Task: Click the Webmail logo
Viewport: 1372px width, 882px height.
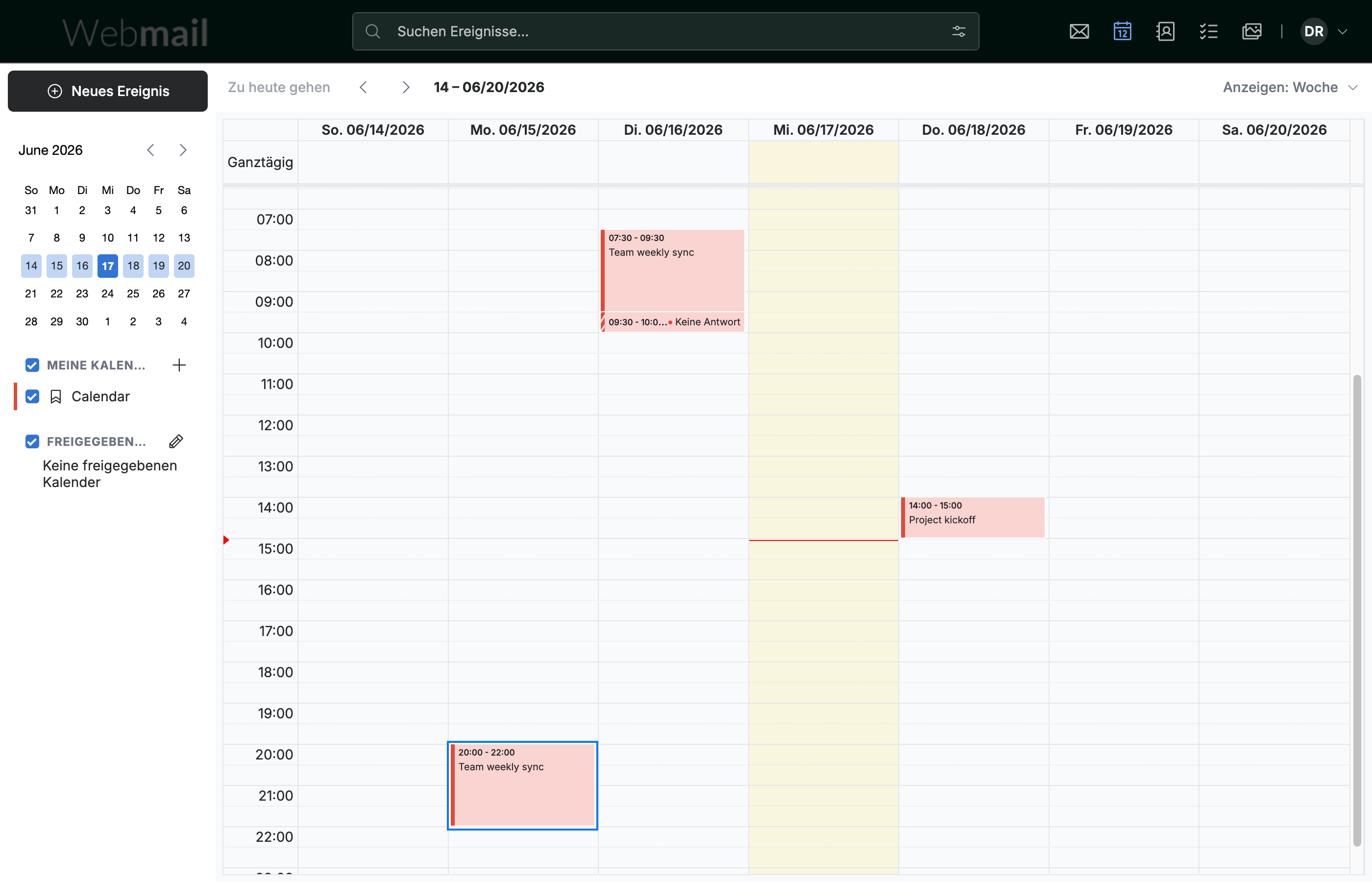Action: tap(135, 33)
